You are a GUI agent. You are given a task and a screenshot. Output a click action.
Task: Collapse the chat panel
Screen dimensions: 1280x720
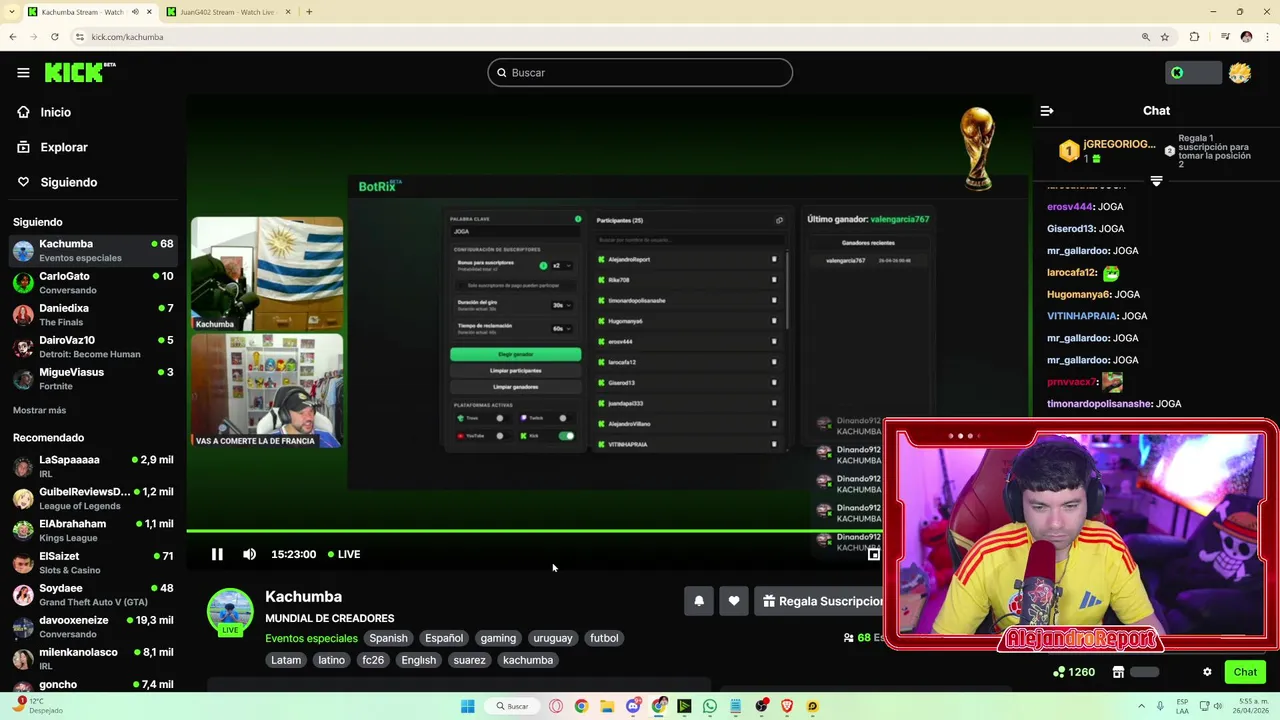(x=1047, y=111)
